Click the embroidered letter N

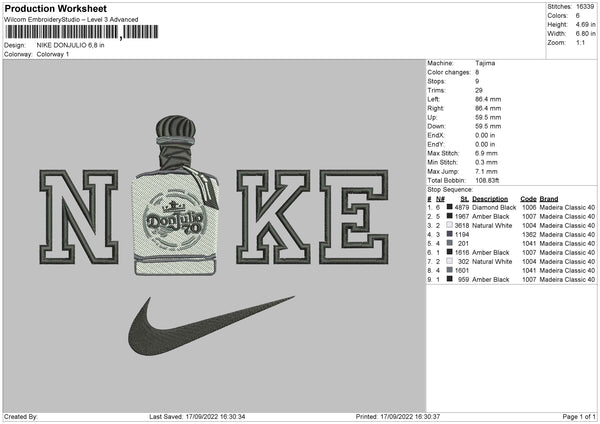click(x=79, y=217)
